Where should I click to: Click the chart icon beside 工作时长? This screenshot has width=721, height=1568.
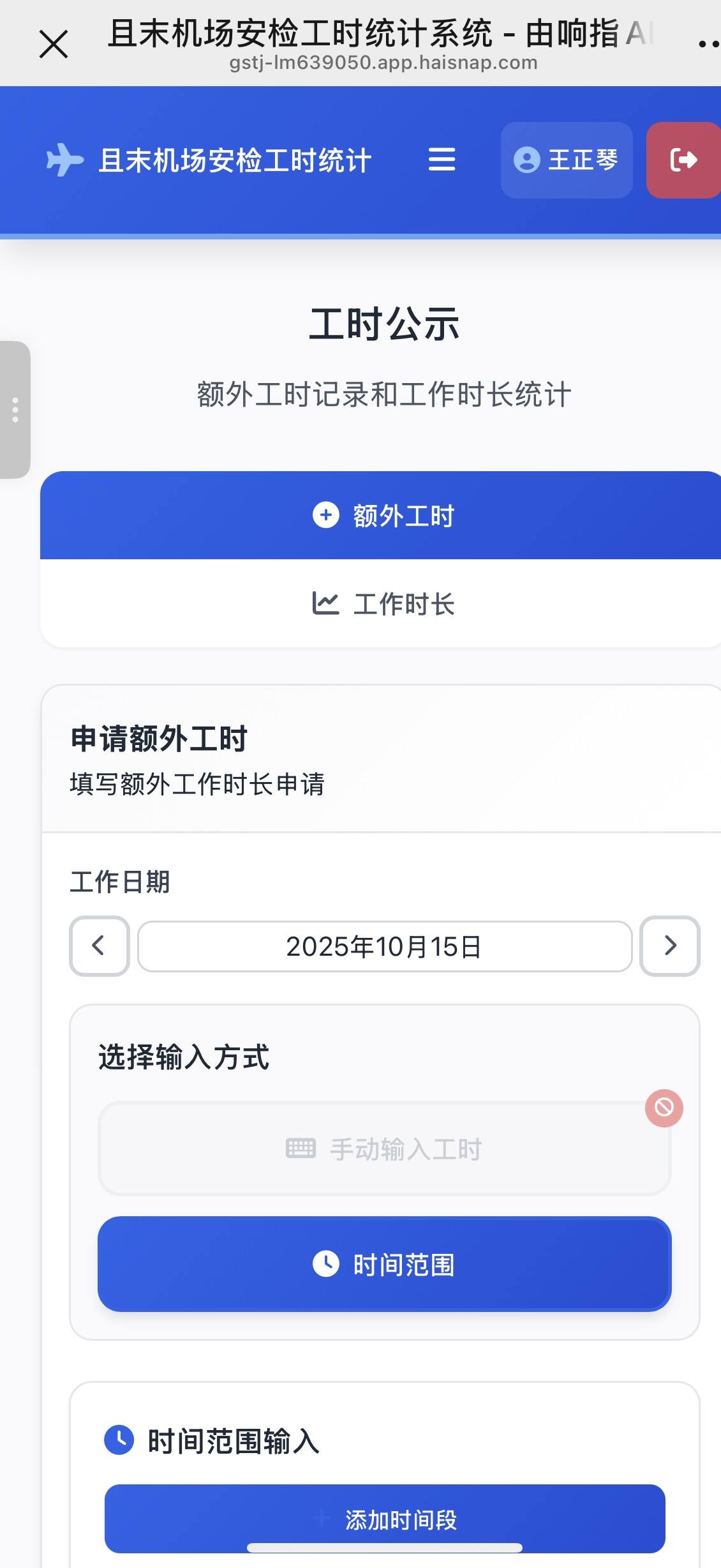tap(325, 603)
